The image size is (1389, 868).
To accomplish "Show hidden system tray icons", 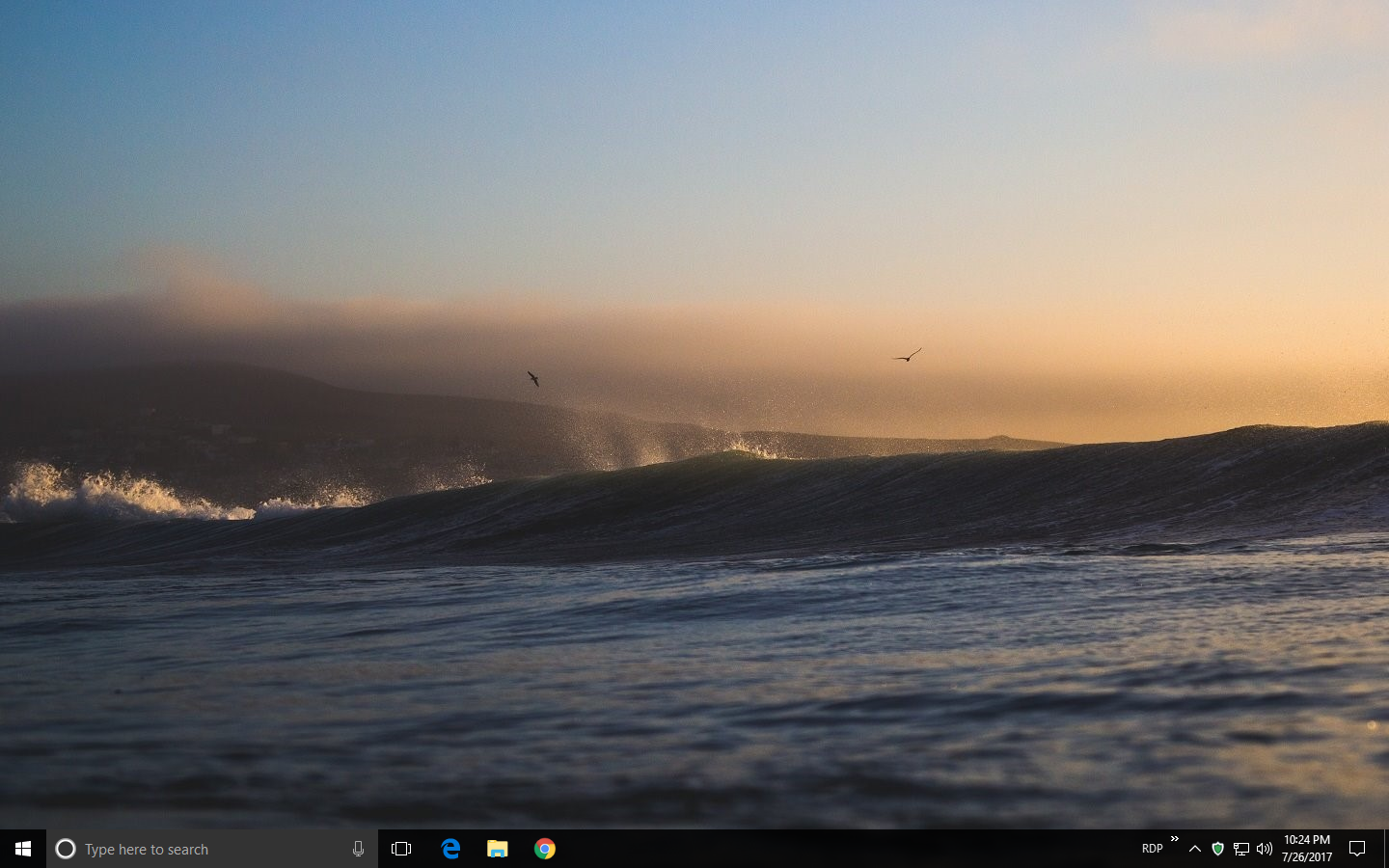I will coord(1195,849).
